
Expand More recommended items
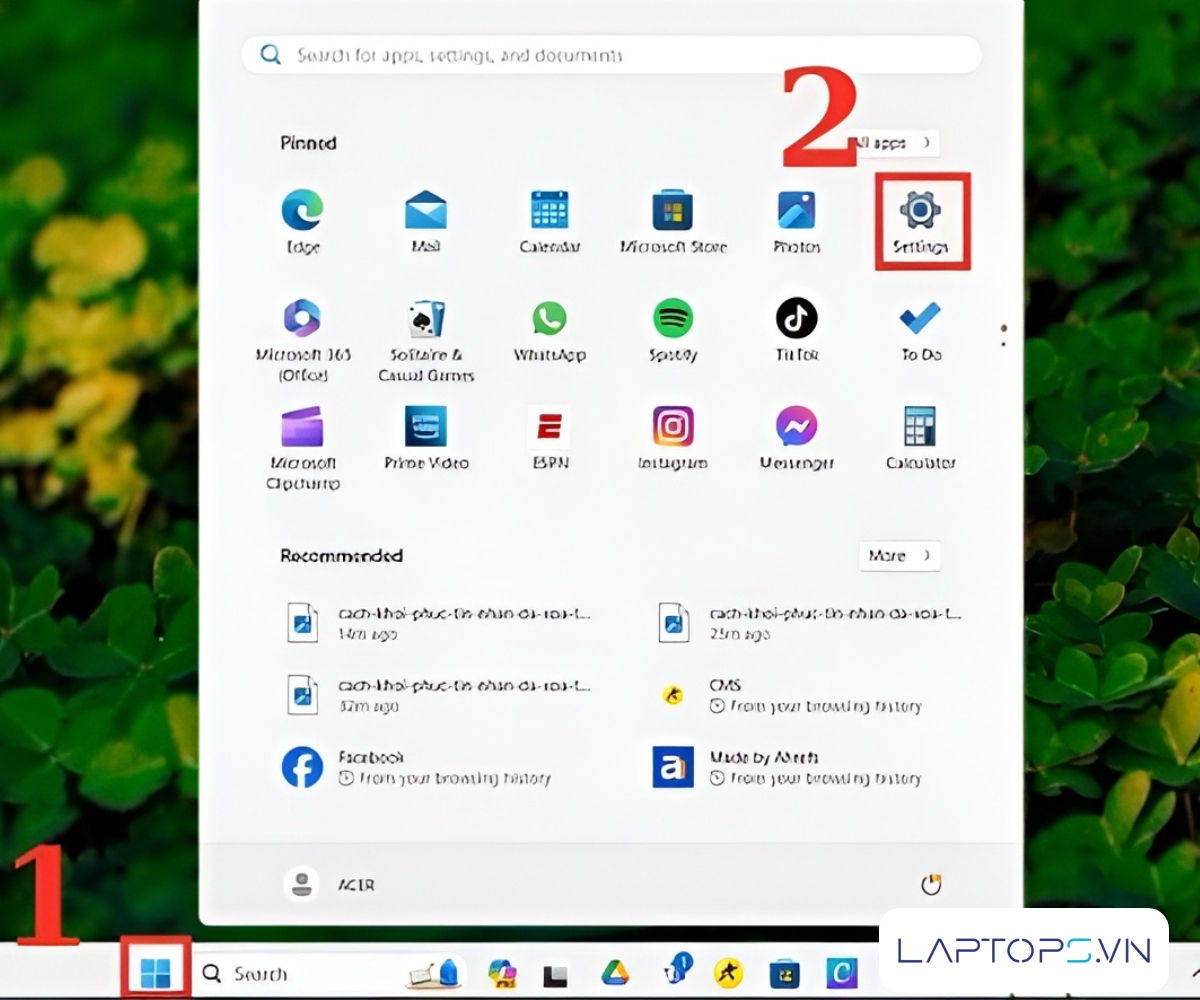point(899,556)
